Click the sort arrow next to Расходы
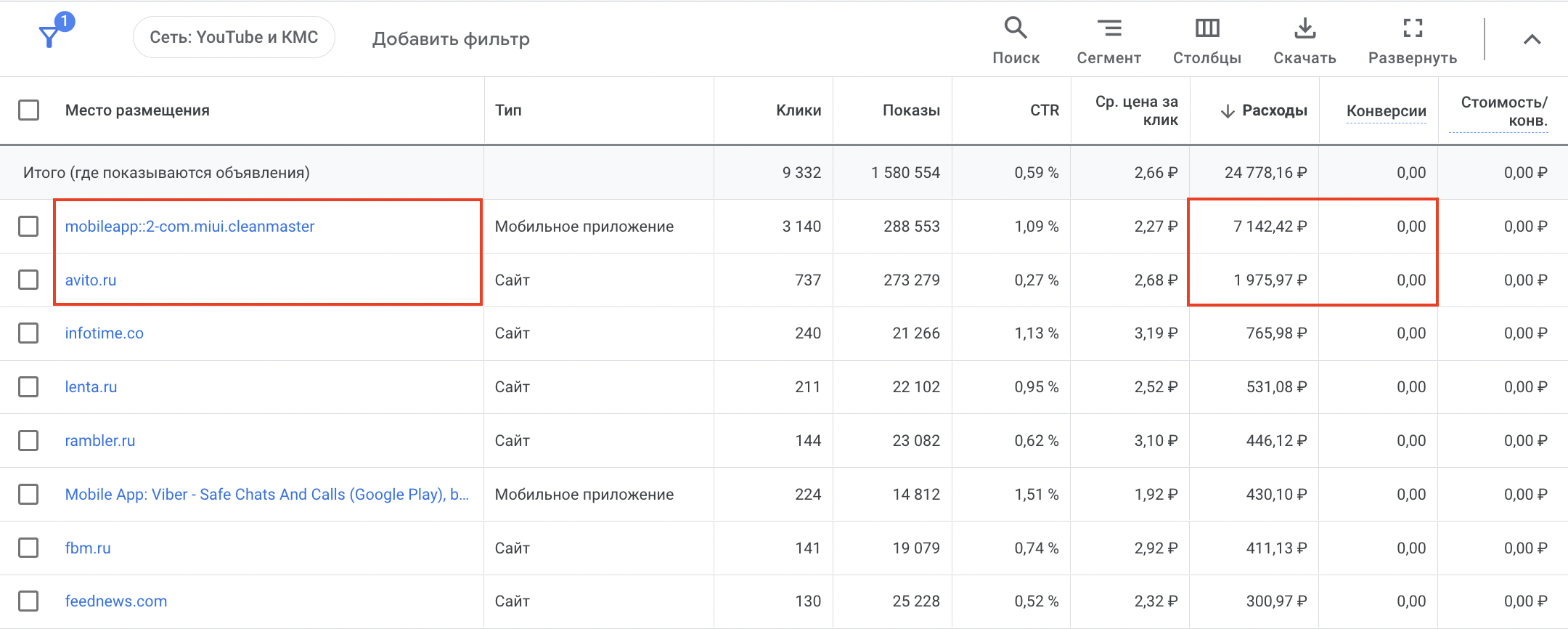 click(1228, 111)
